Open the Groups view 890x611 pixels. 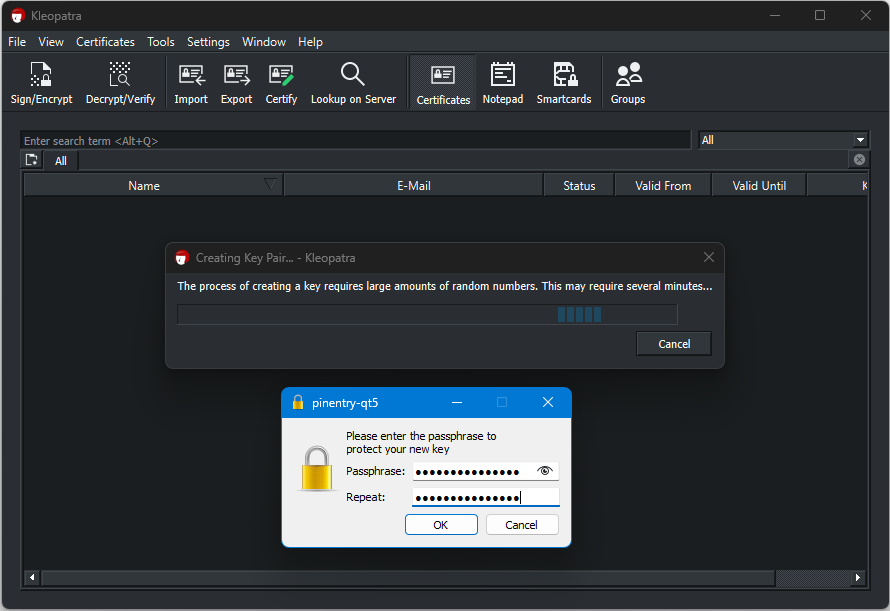628,83
